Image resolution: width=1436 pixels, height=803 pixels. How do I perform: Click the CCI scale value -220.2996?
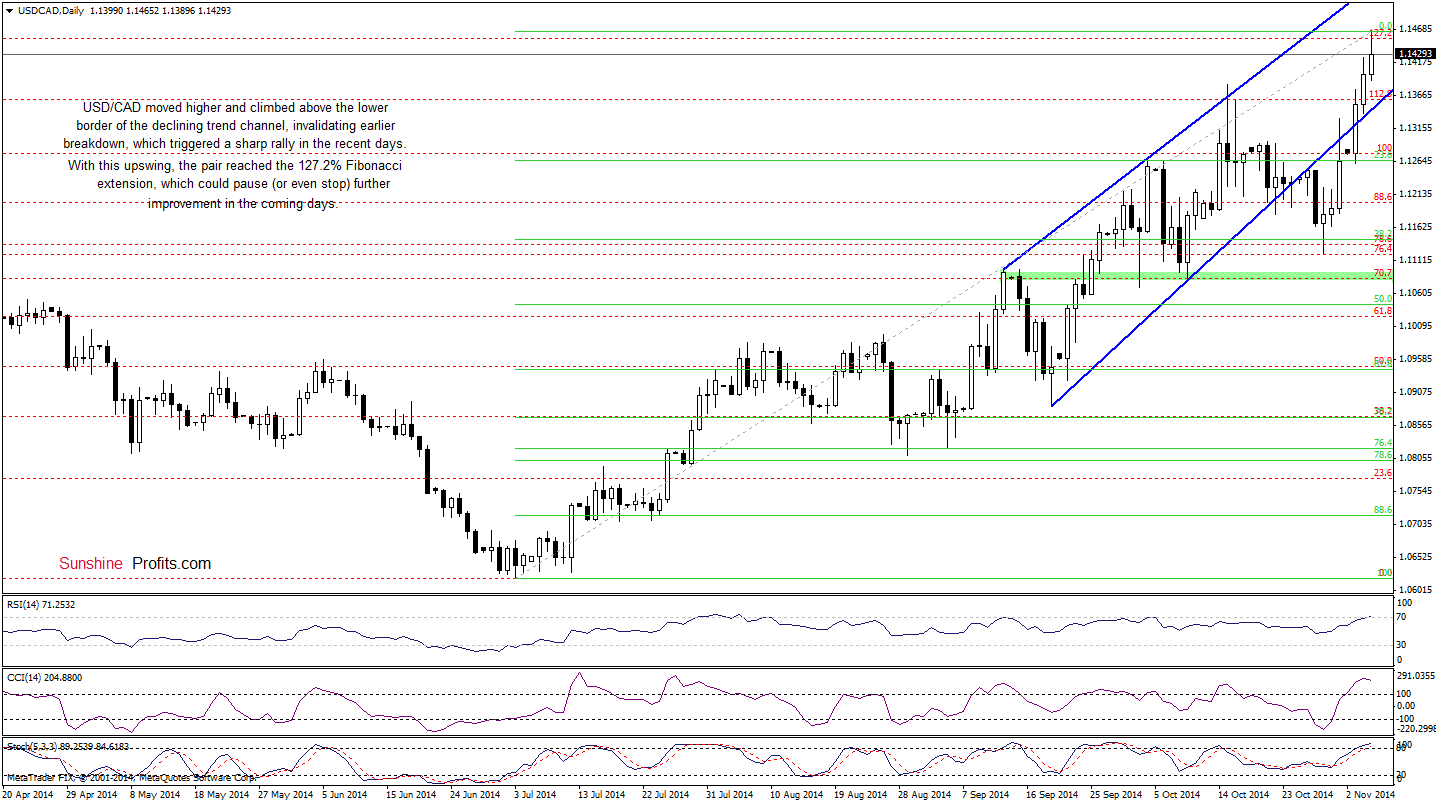pos(1414,728)
